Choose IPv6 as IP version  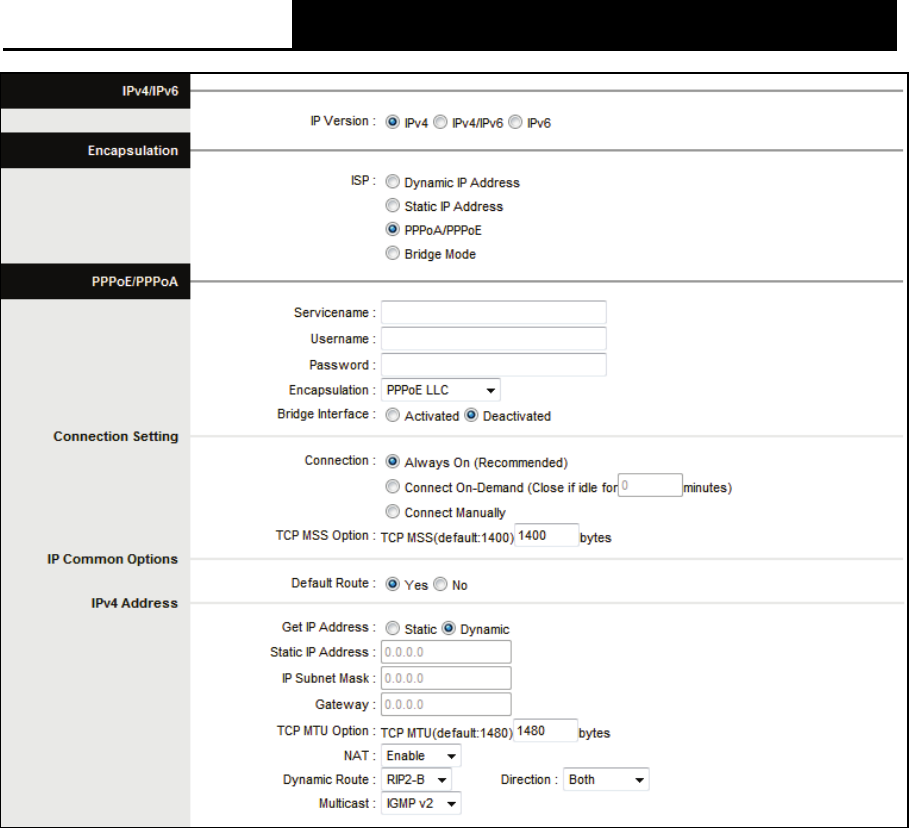click(x=515, y=122)
